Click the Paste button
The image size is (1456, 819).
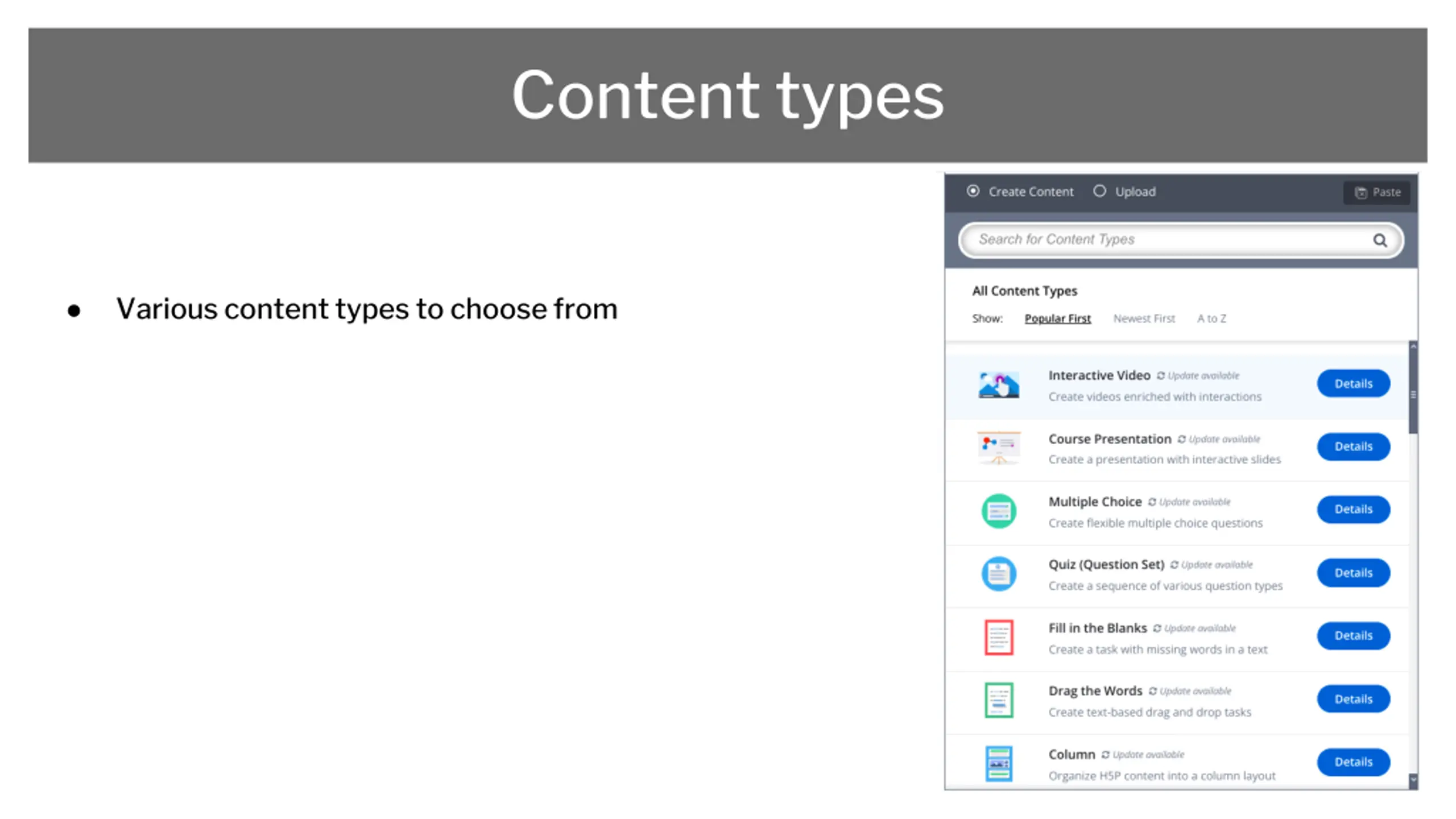tap(1376, 192)
